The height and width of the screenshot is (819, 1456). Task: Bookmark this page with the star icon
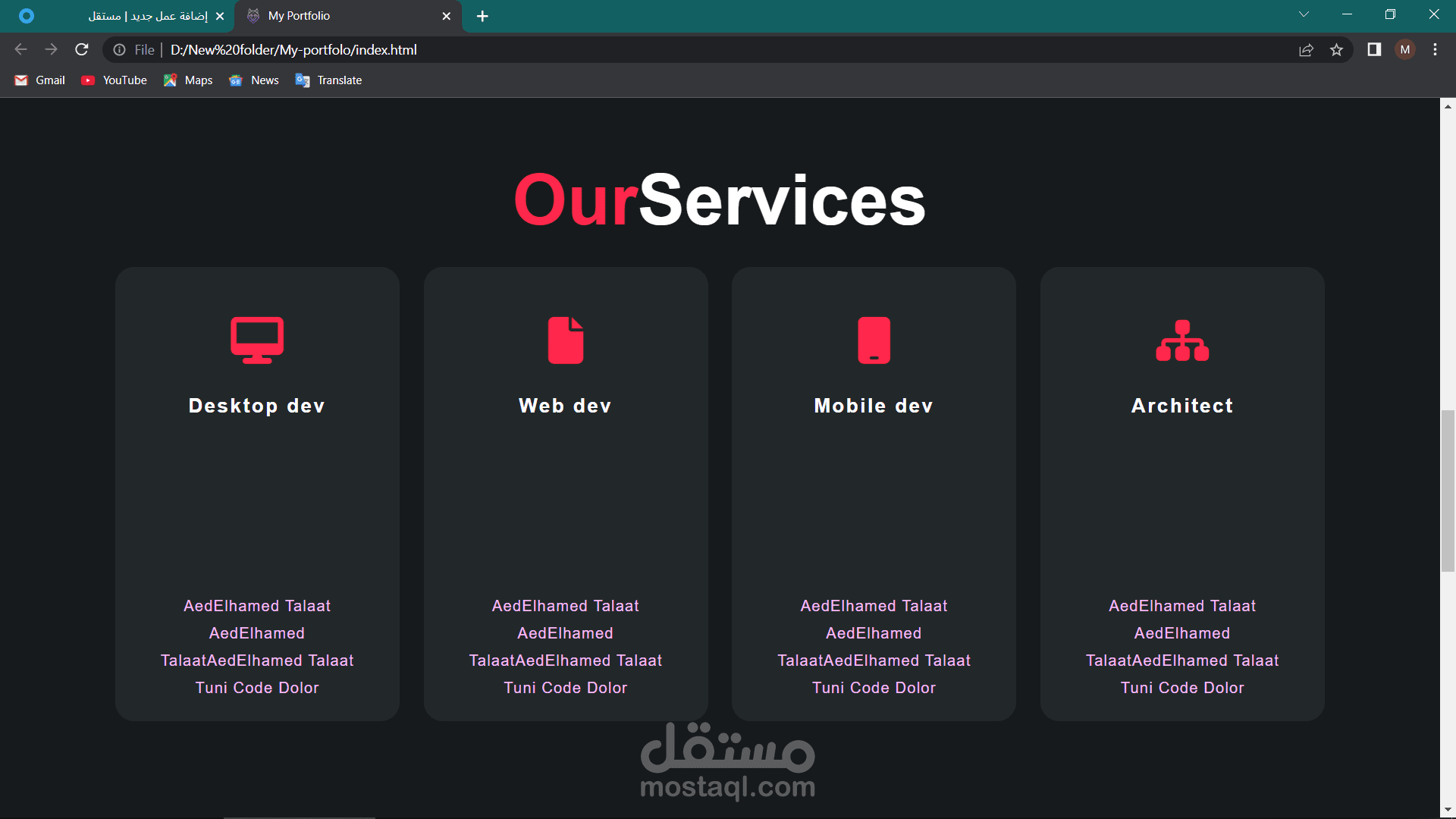[1336, 50]
